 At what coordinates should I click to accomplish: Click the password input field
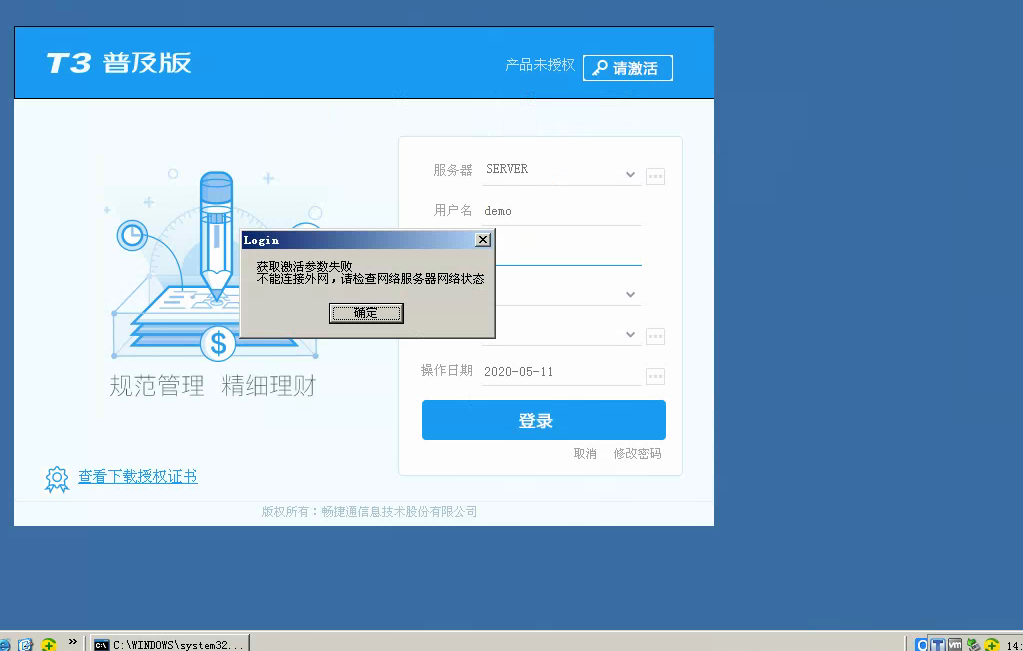(x=568, y=251)
